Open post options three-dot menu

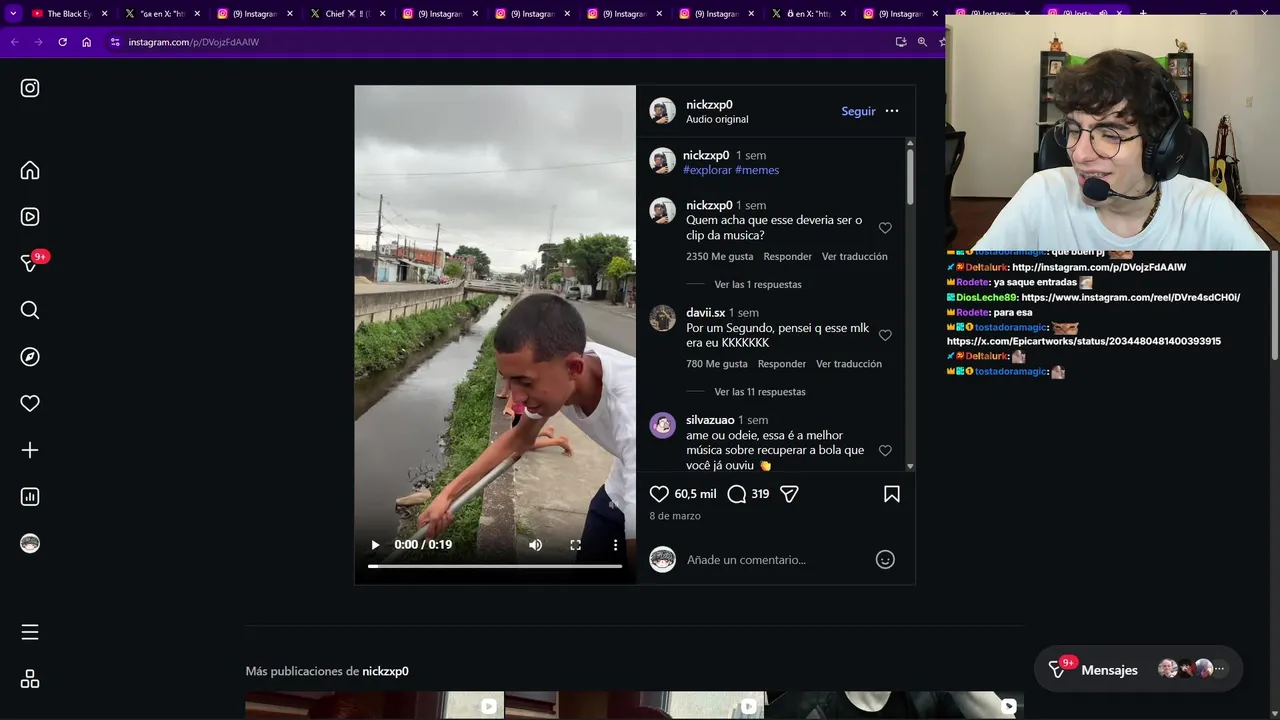pyautogui.click(x=892, y=111)
